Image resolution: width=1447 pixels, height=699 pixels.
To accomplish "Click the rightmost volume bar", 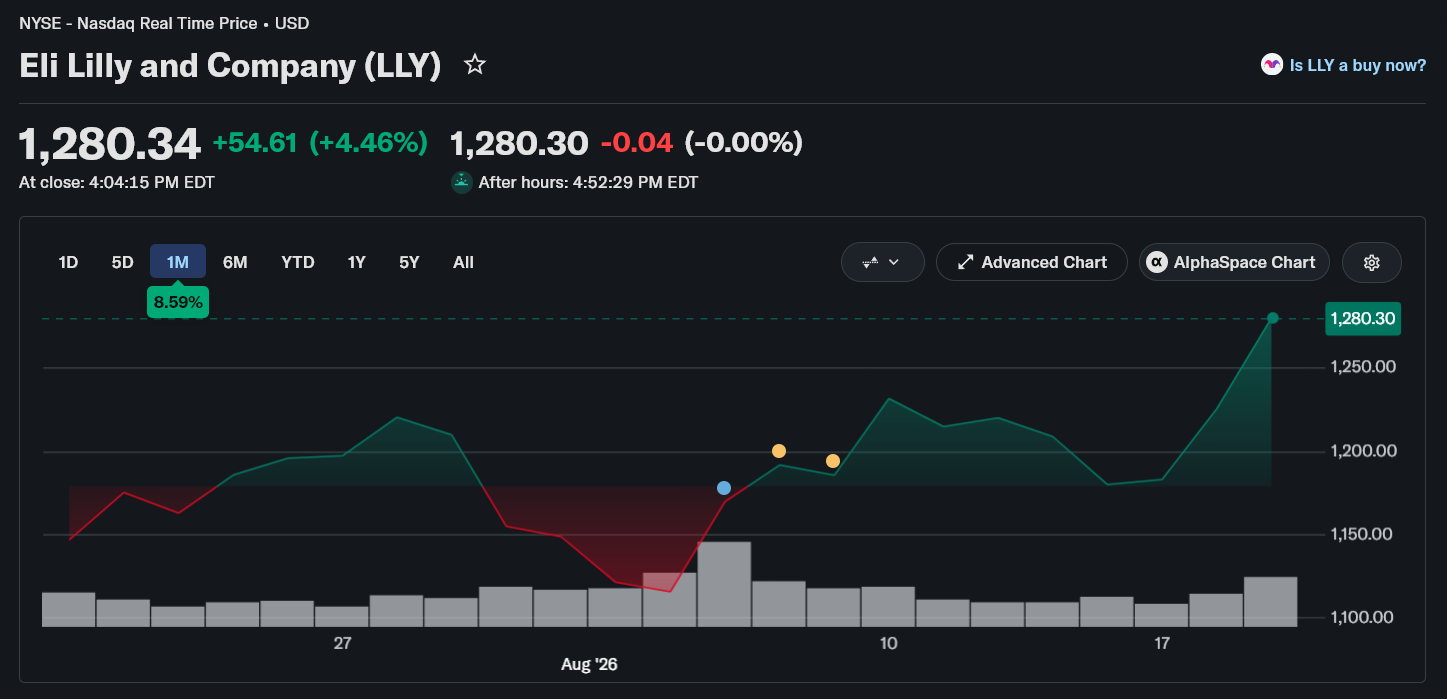I will click(1270, 602).
